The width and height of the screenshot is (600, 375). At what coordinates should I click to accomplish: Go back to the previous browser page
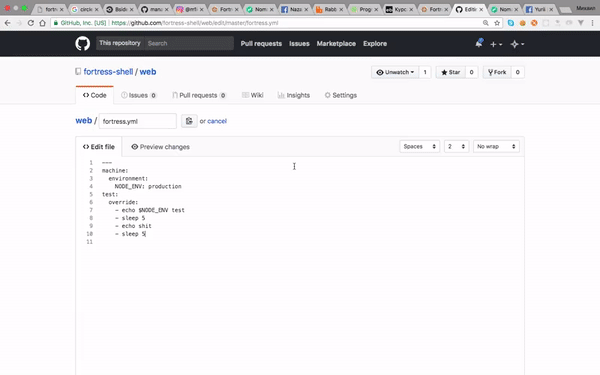click(8, 23)
